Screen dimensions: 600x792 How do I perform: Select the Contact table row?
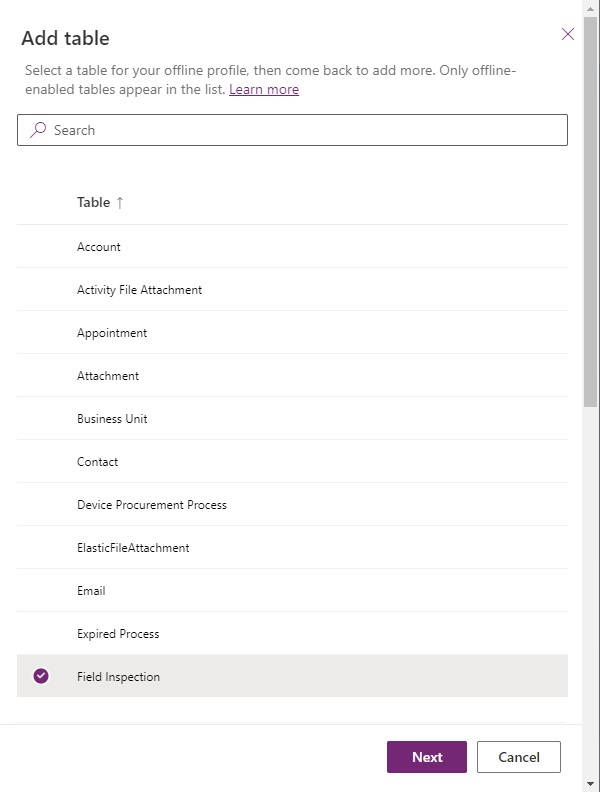(292, 461)
